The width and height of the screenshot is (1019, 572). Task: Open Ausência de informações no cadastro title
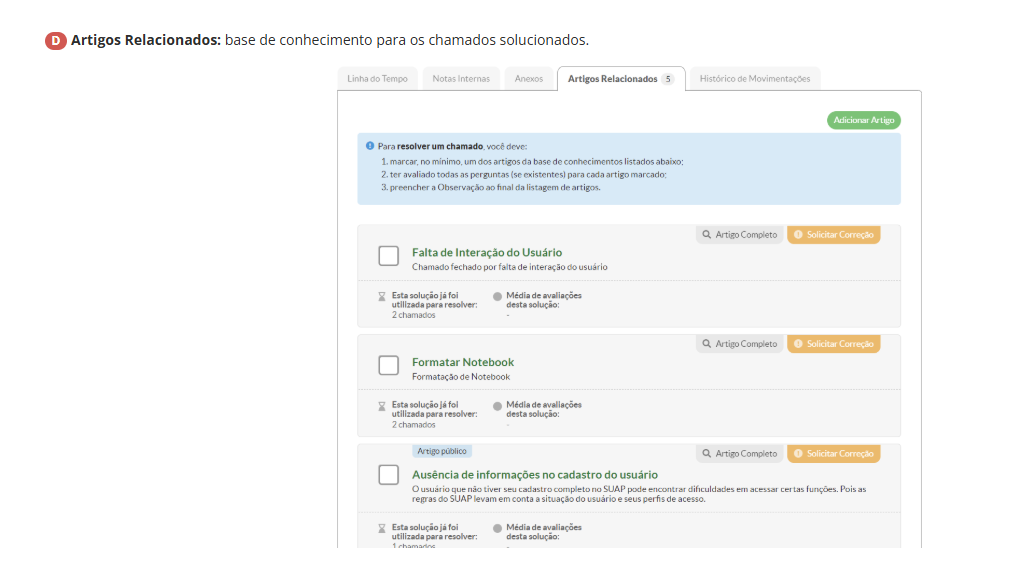click(x=534, y=474)
